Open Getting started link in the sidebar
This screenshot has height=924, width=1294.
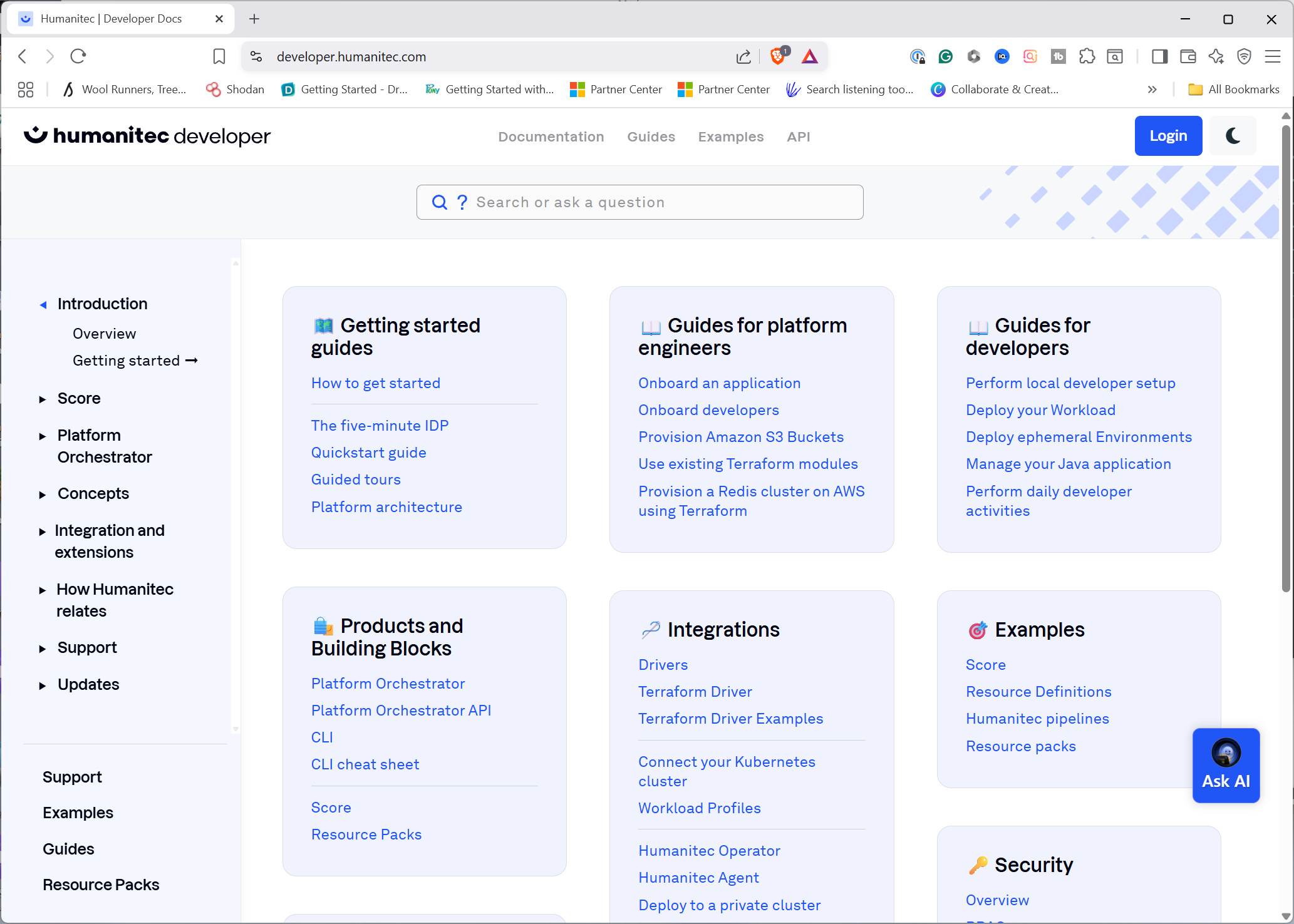tap(135, 361)
